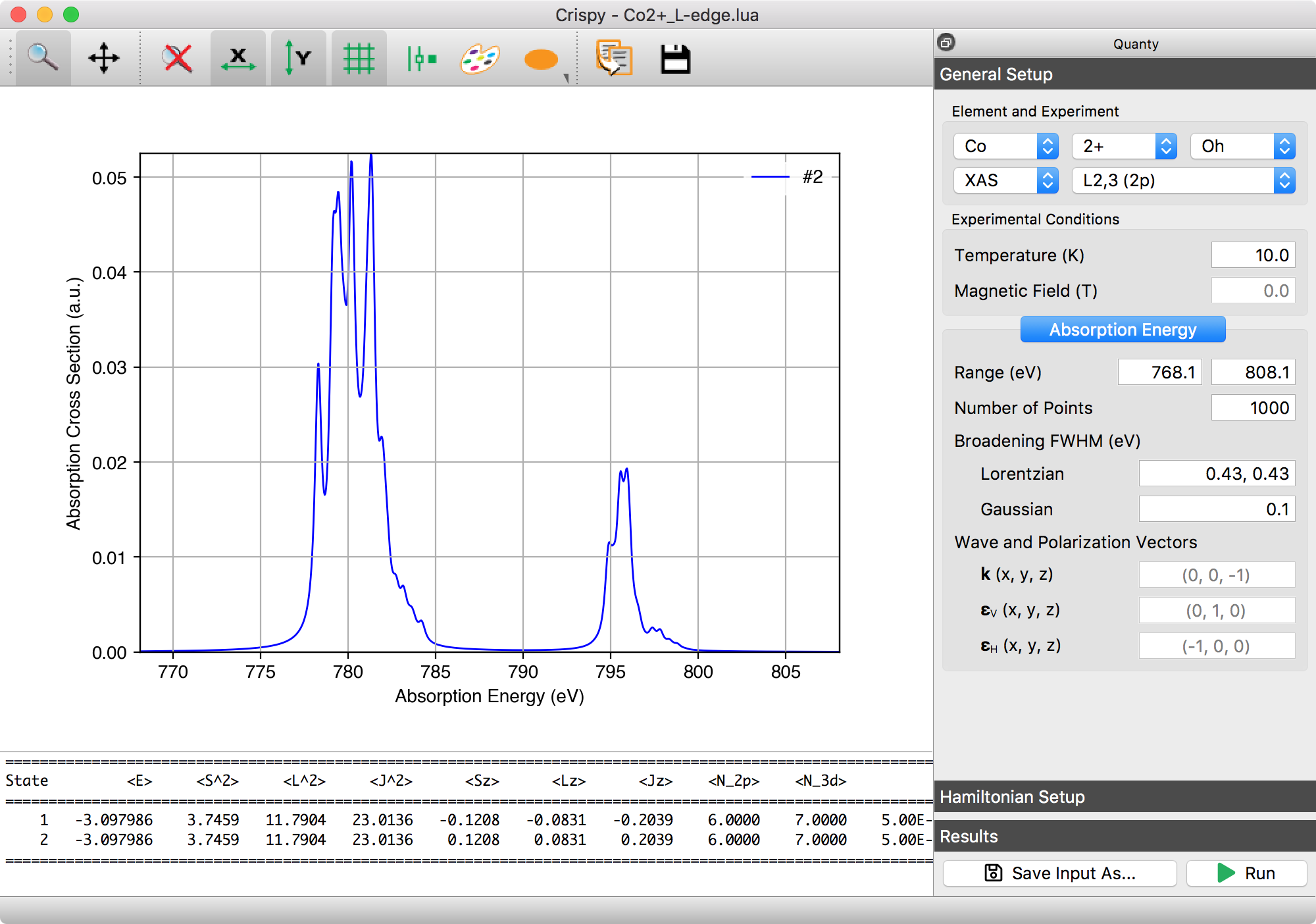Select the zoom magnifier tool
Screen dimensions: 1316x924
(x=43, y=58)
